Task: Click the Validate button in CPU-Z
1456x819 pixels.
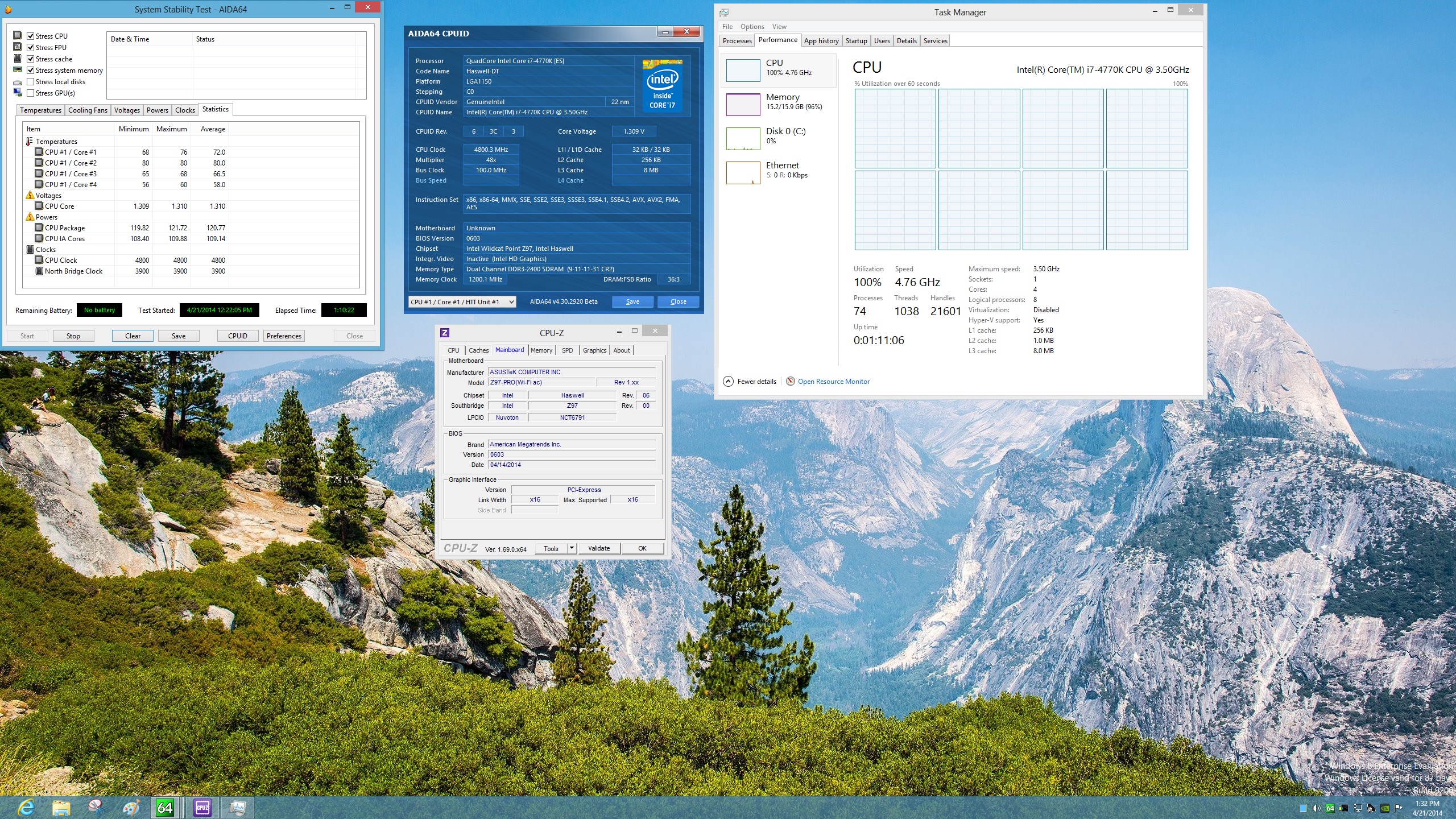Action: (599, 548)
